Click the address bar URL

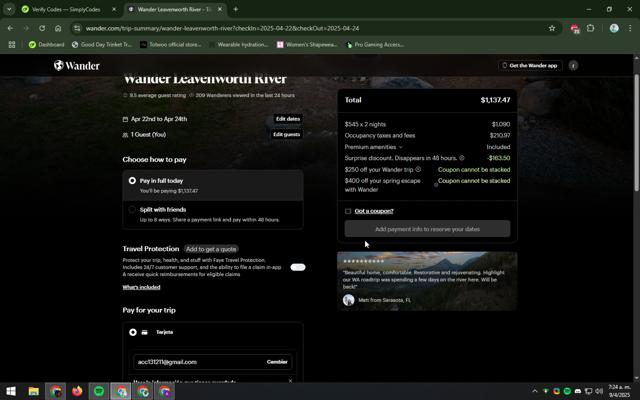222,28
